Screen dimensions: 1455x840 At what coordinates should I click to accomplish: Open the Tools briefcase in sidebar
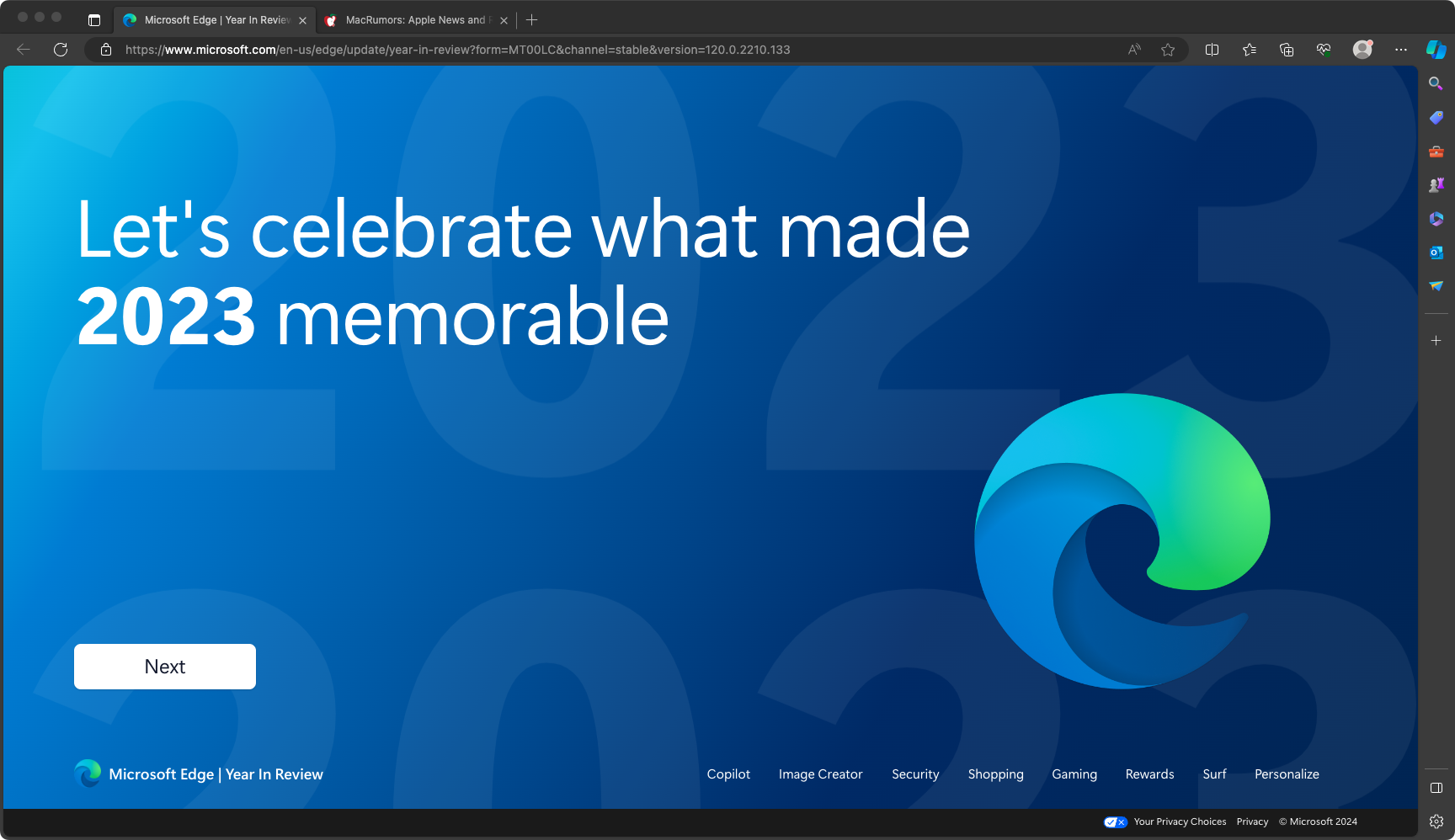pos(1436,152)
